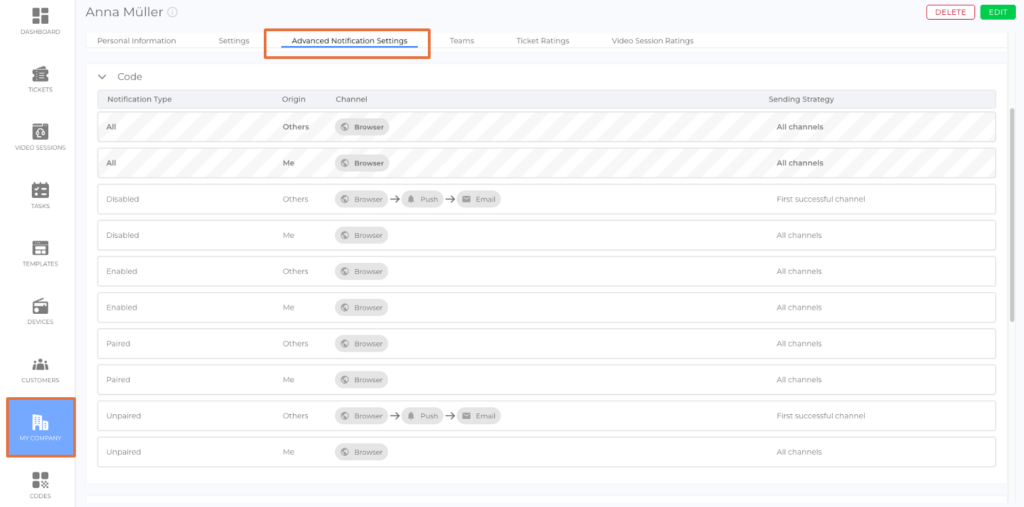Open Video Sessions sidebar icon

click(40, 133)
